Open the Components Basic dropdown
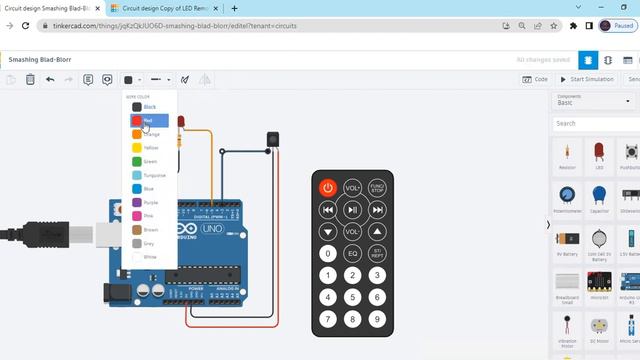 pyautogui.click(x=594, y=100)
